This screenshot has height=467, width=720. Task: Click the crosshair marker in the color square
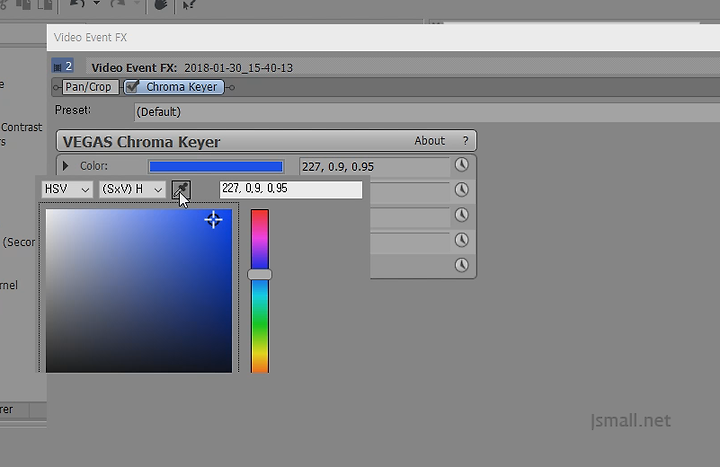click(213, 219)
